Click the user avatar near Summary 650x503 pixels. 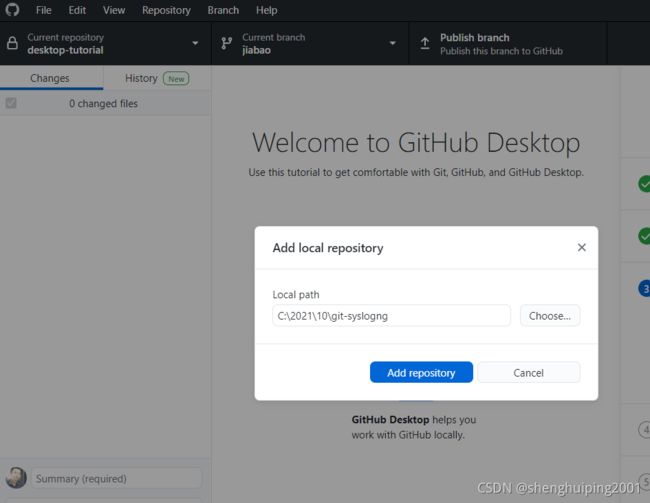[x=16, y=478]
